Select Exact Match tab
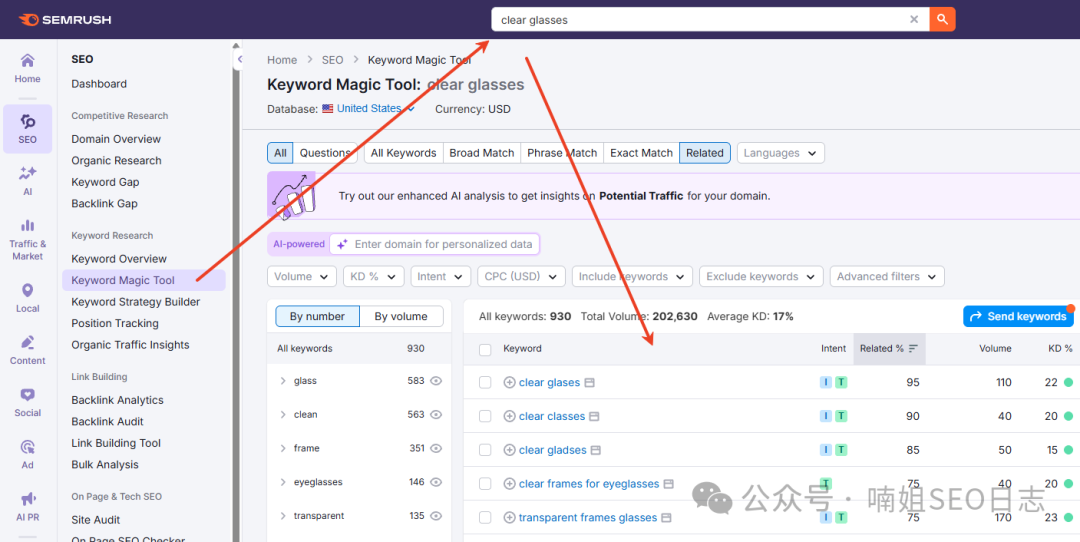The image size is (1080, 542). click(x=641, y=153)
